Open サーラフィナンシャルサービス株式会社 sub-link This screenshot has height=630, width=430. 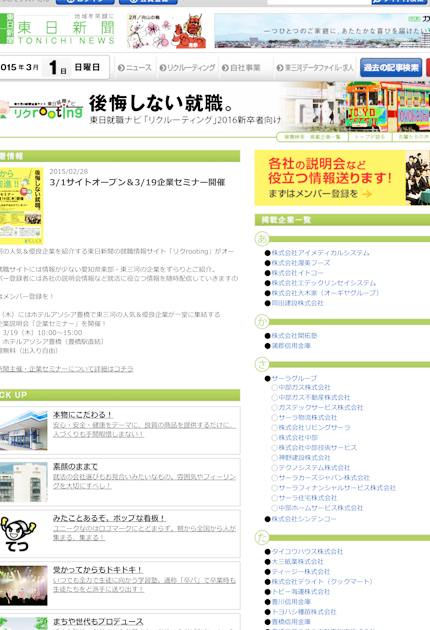coord(337,488)
